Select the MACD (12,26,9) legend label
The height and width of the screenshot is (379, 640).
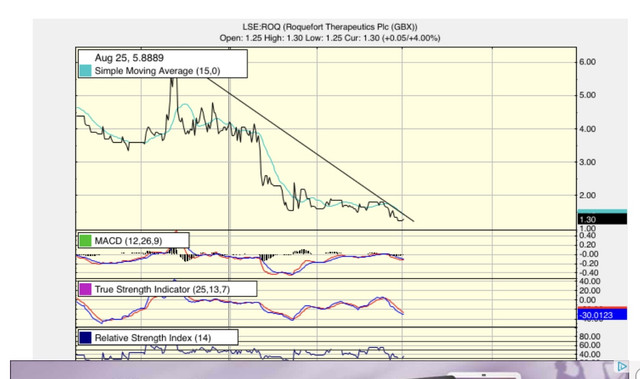[x=128, y=241]
